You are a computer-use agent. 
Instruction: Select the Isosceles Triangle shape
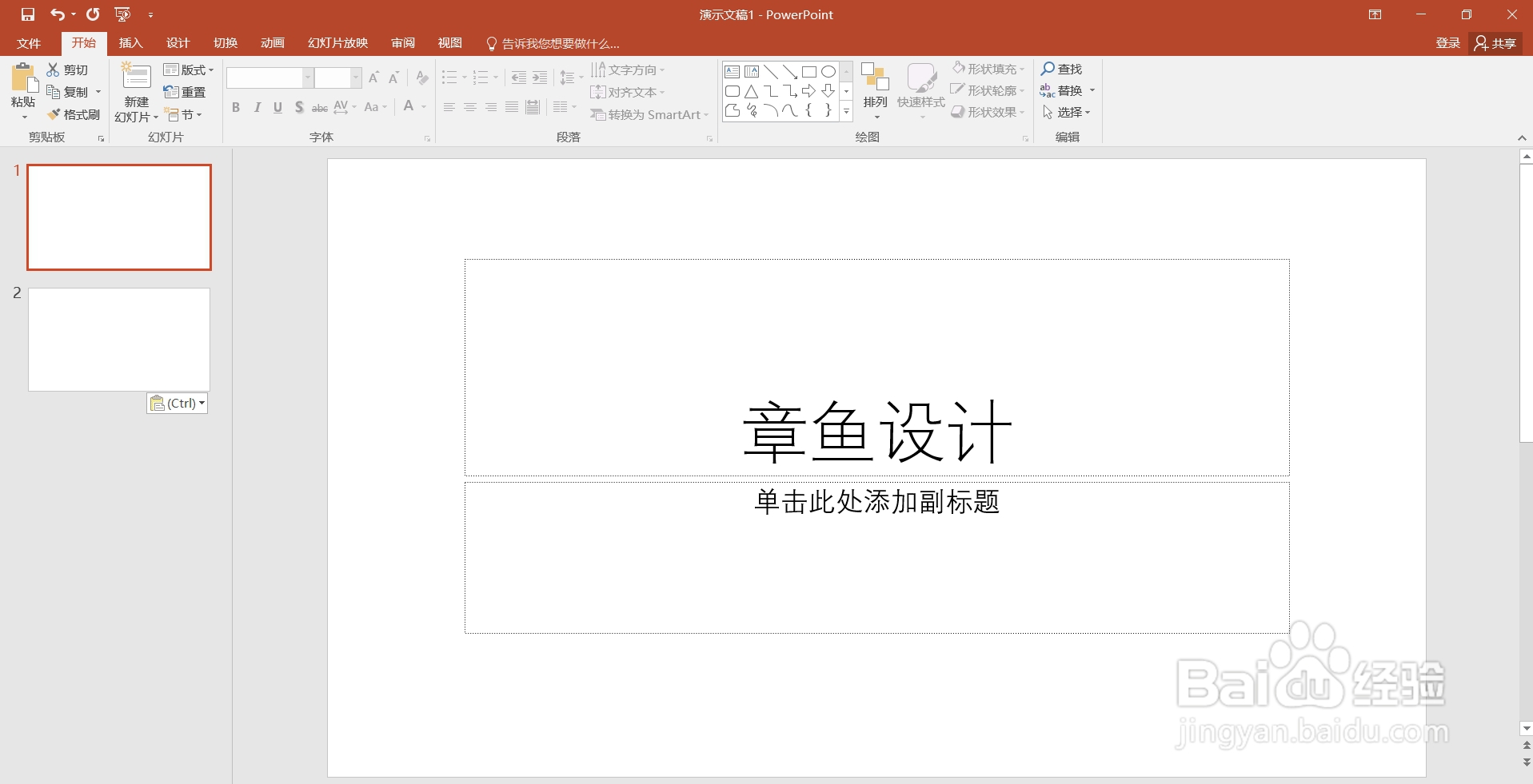752,91
